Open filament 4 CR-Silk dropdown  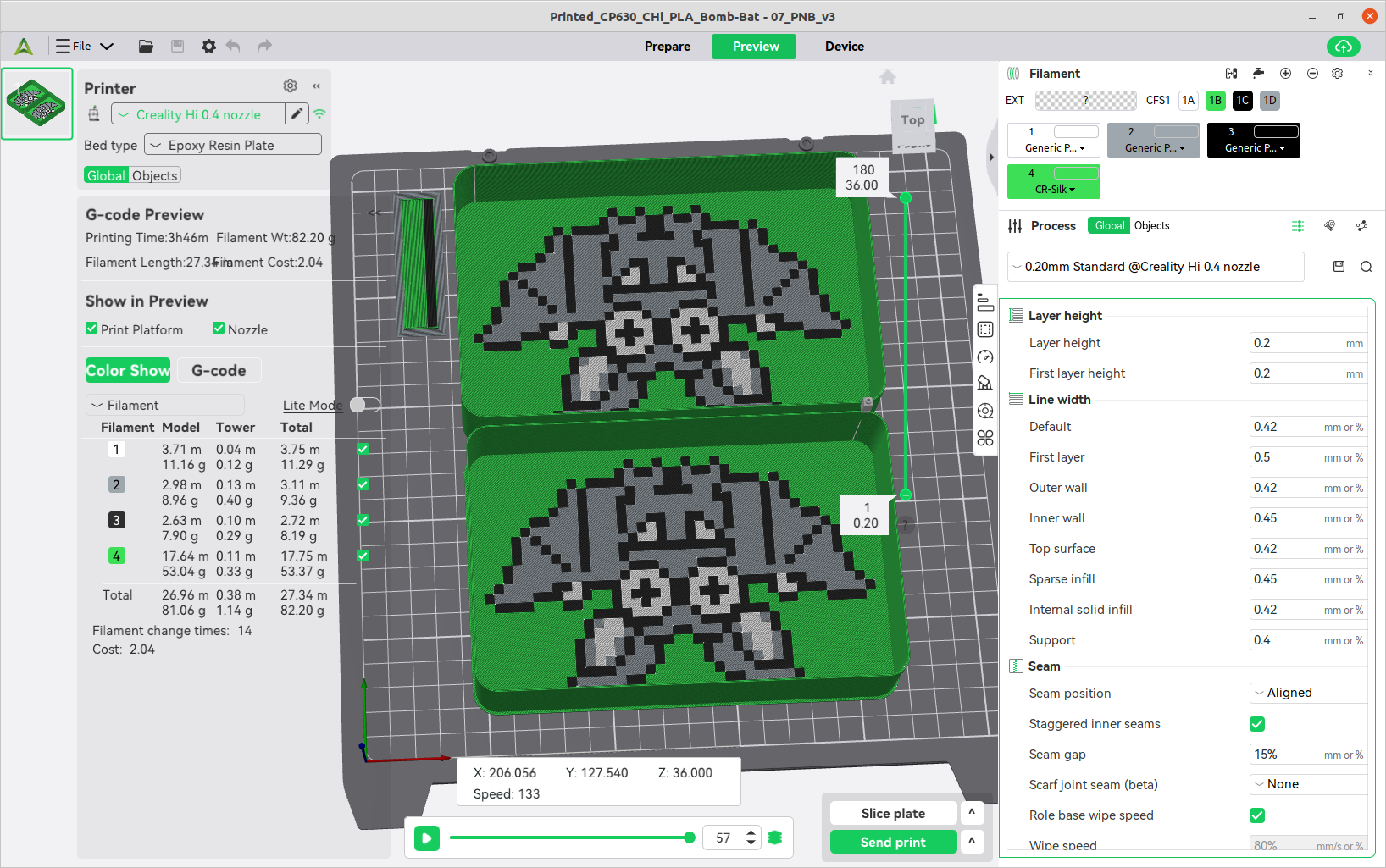[x=1054, y=190]
